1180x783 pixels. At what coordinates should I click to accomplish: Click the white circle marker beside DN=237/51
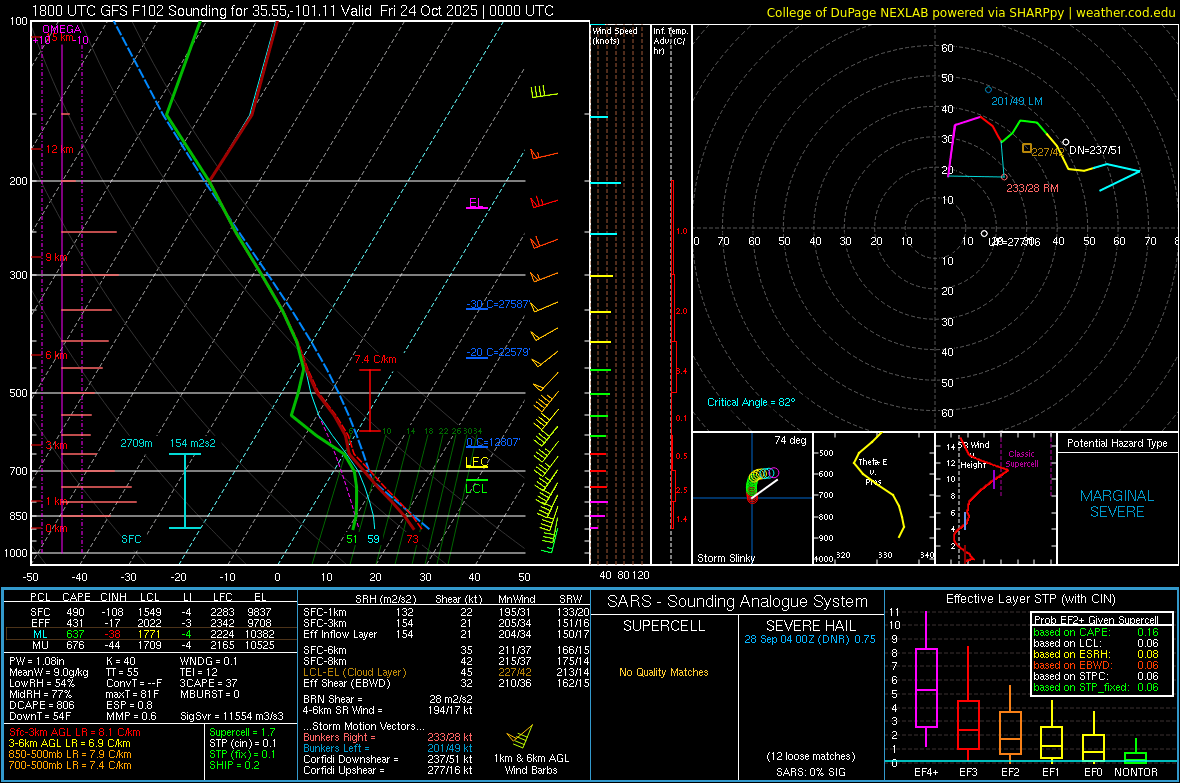(1066, 142)
